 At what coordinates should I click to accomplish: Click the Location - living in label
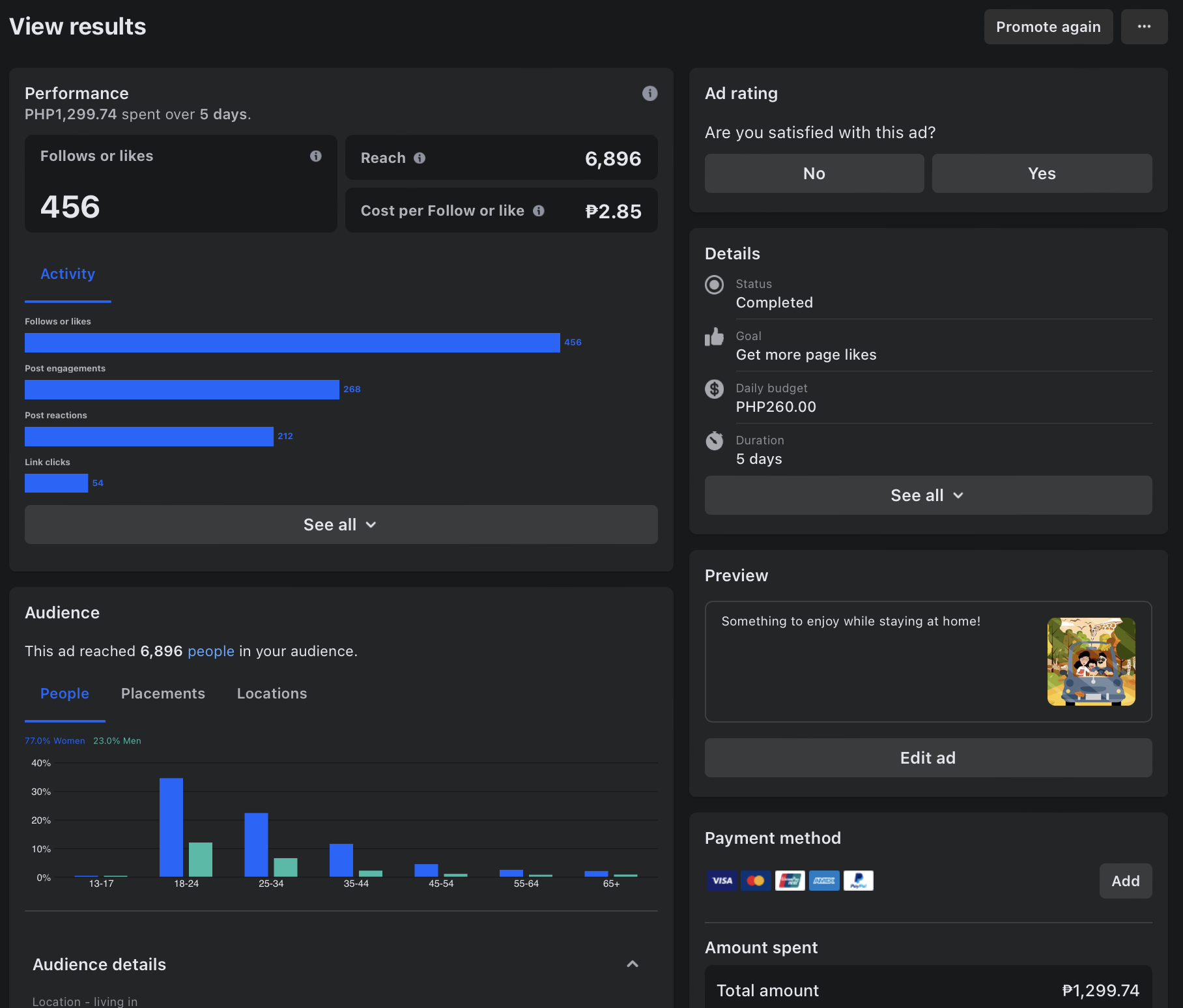[x=85, y=1001]
